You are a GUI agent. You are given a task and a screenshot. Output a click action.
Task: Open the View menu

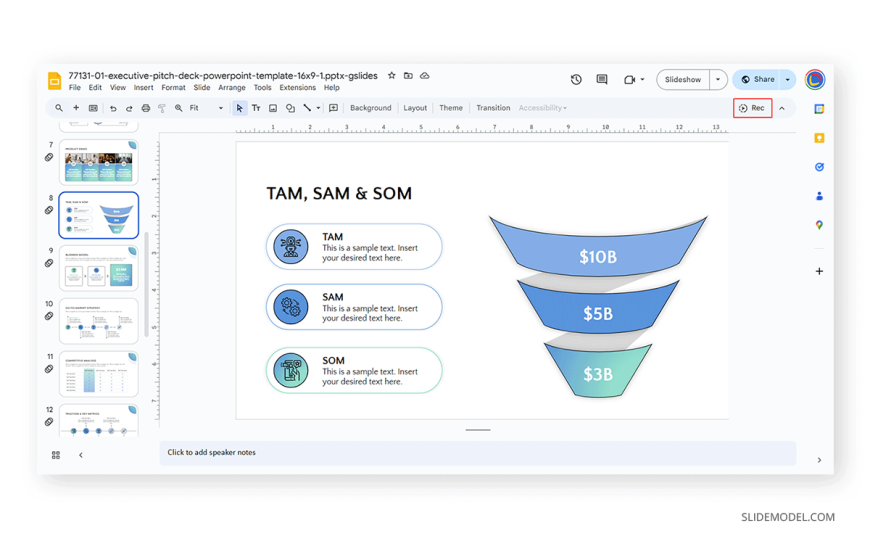118,88
